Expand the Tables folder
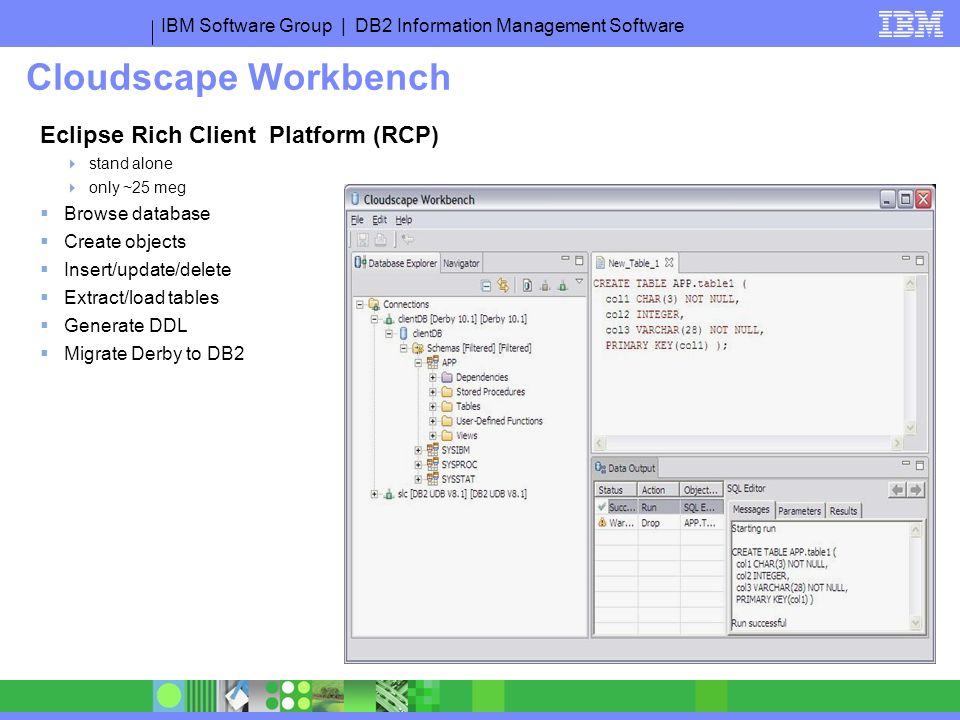Screen dimensions: 960x720 pos(433,407)
